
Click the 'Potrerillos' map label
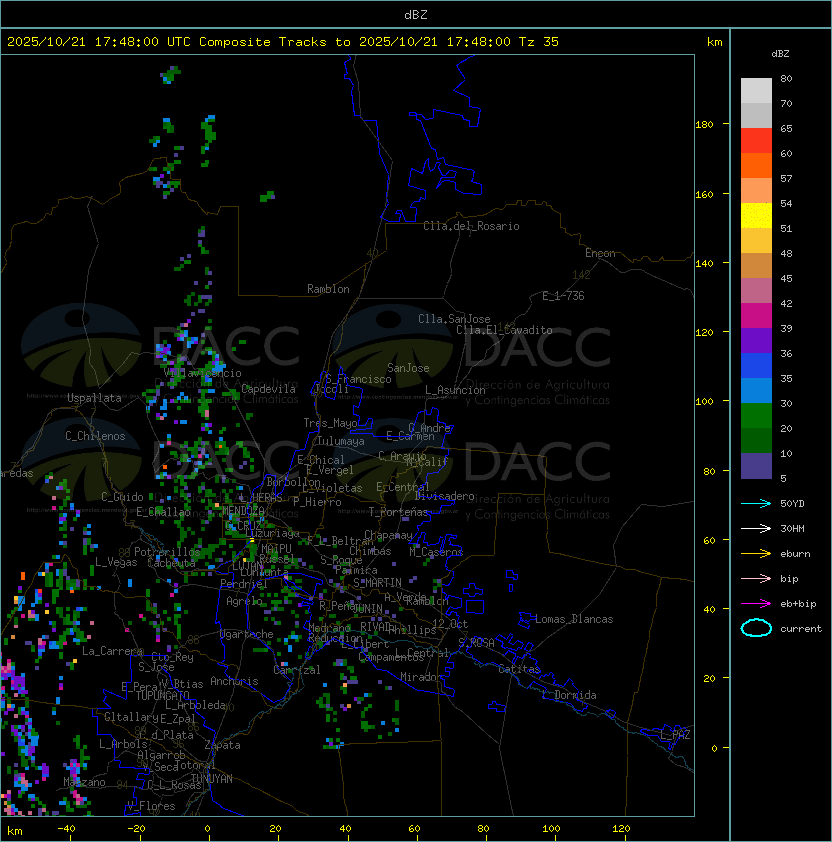tap(167, 552)
